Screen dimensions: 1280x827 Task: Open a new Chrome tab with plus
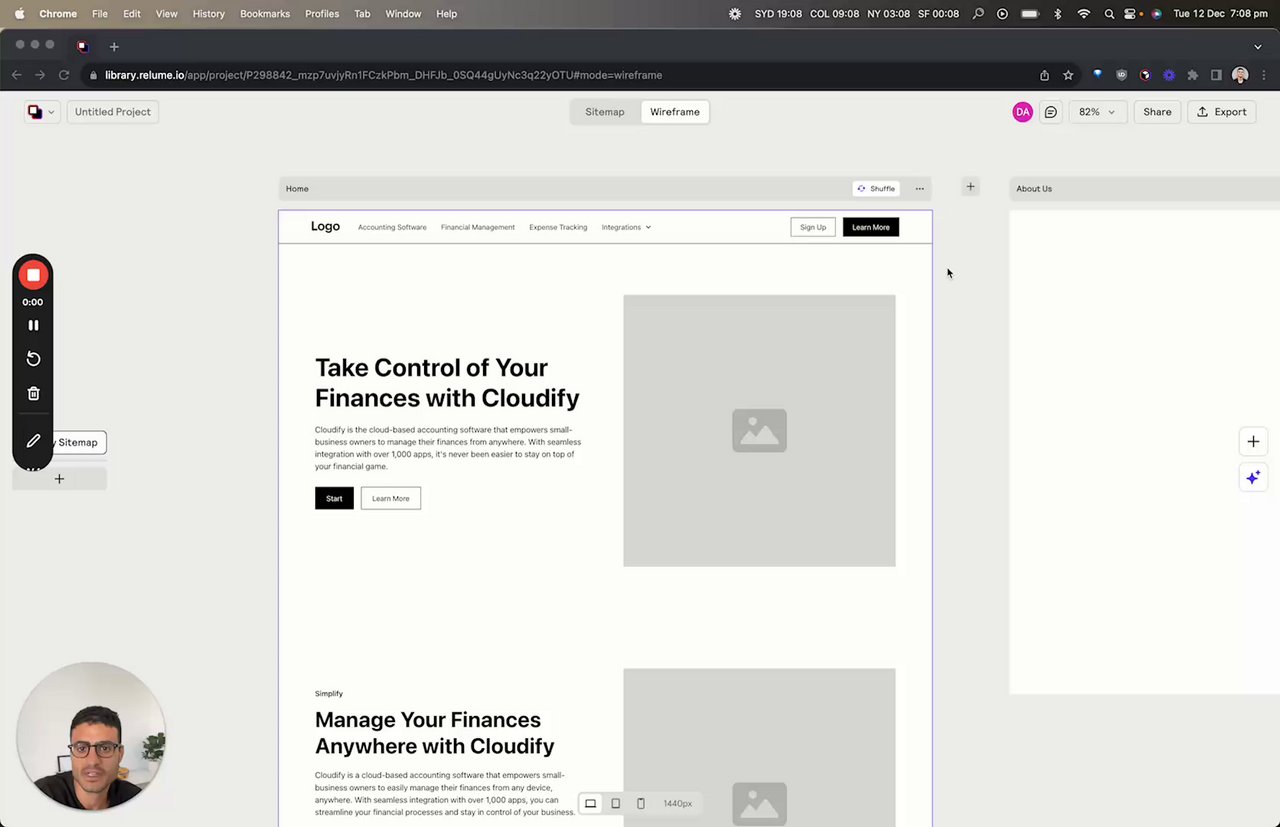114,46
